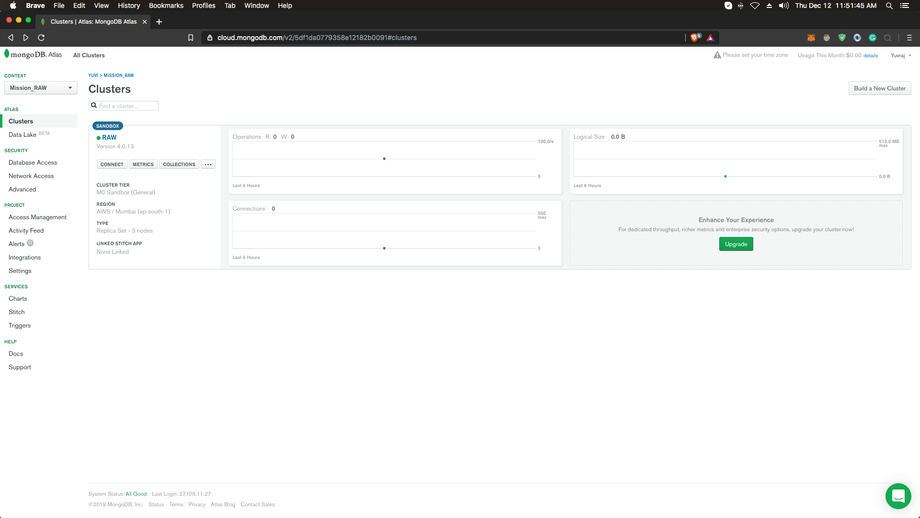The width and height of the screenshot is (920, 518).
Task: Open the Profiles menu
Action: [204, 5]
